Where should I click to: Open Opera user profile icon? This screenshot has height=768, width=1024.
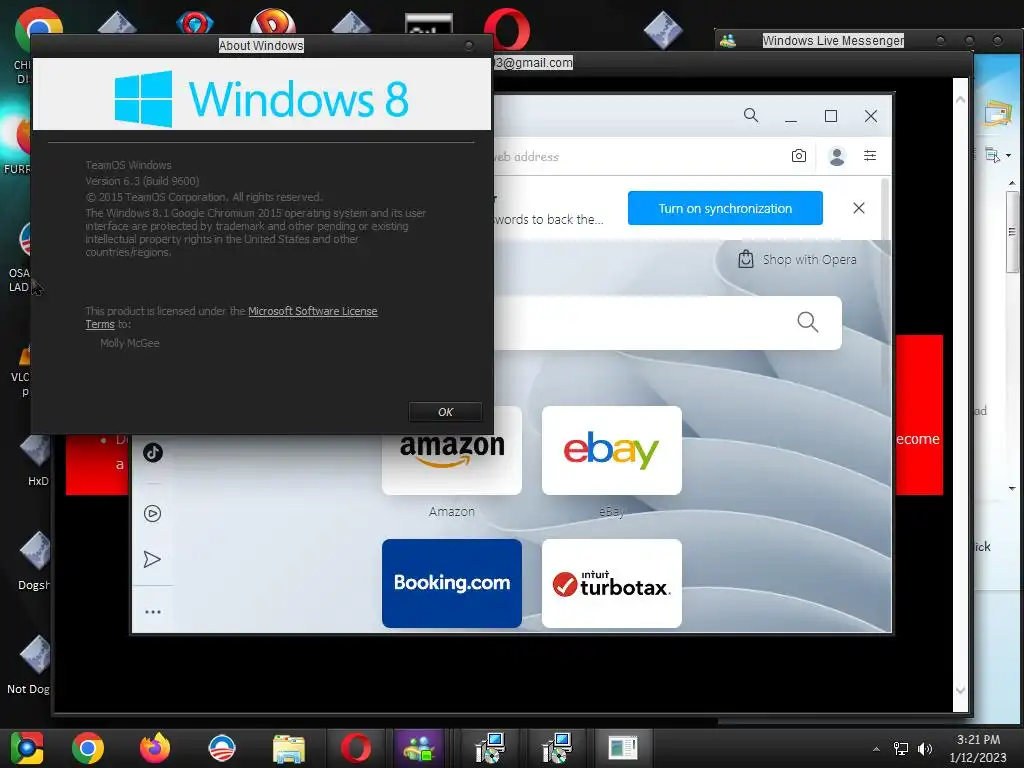point(837,156)
